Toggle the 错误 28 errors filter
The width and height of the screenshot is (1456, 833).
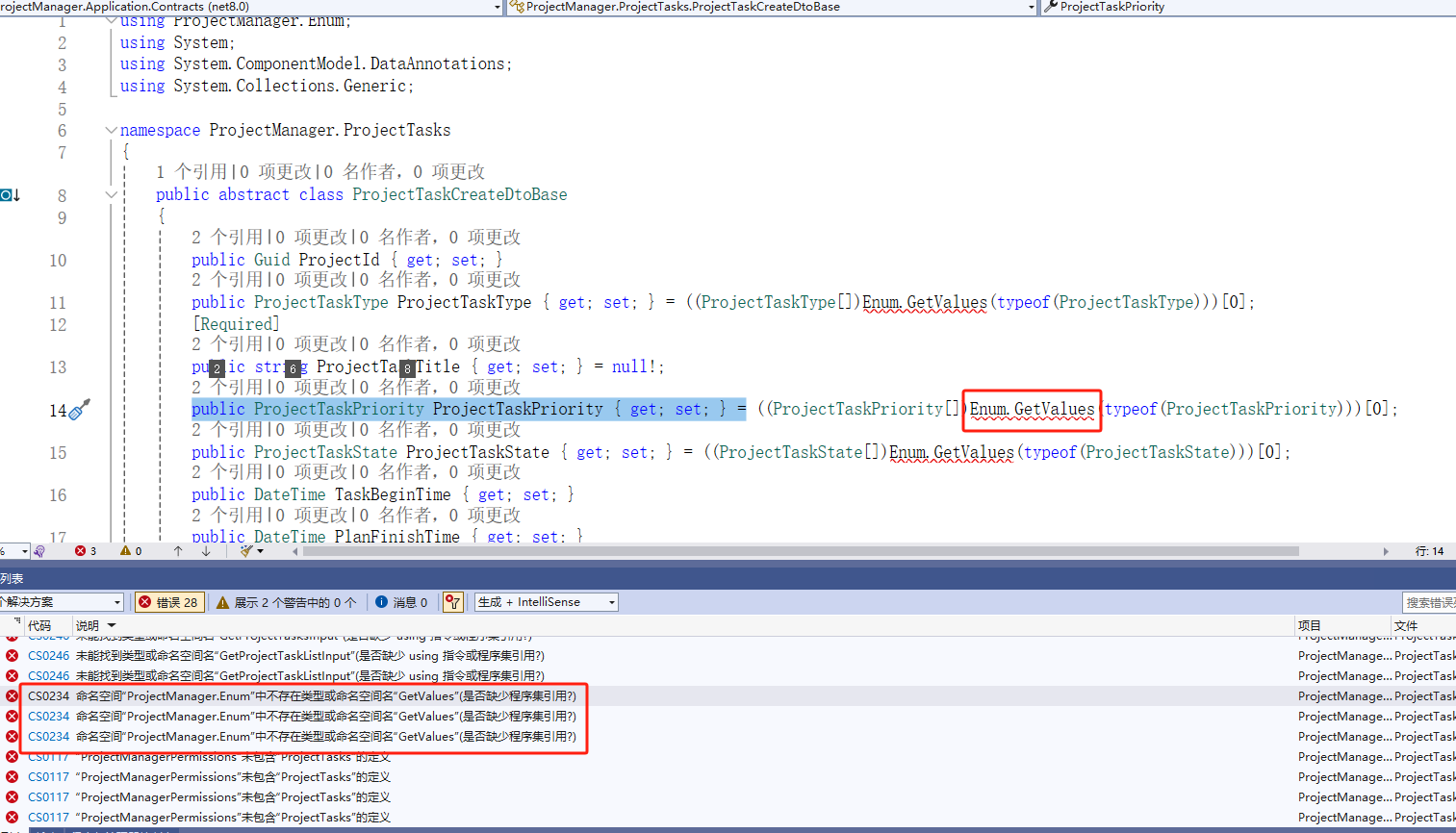[x=168, y=602]
